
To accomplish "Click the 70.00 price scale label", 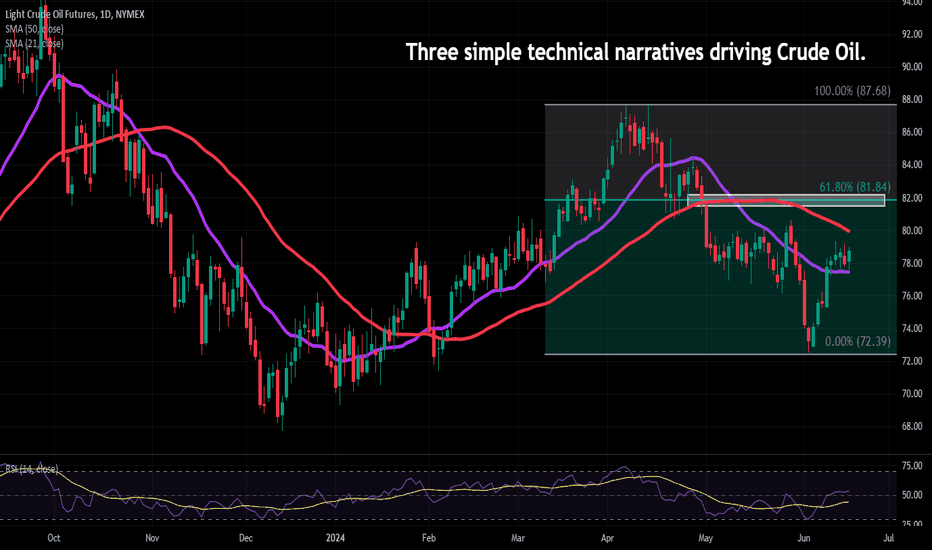I will [x=912, y=394].
